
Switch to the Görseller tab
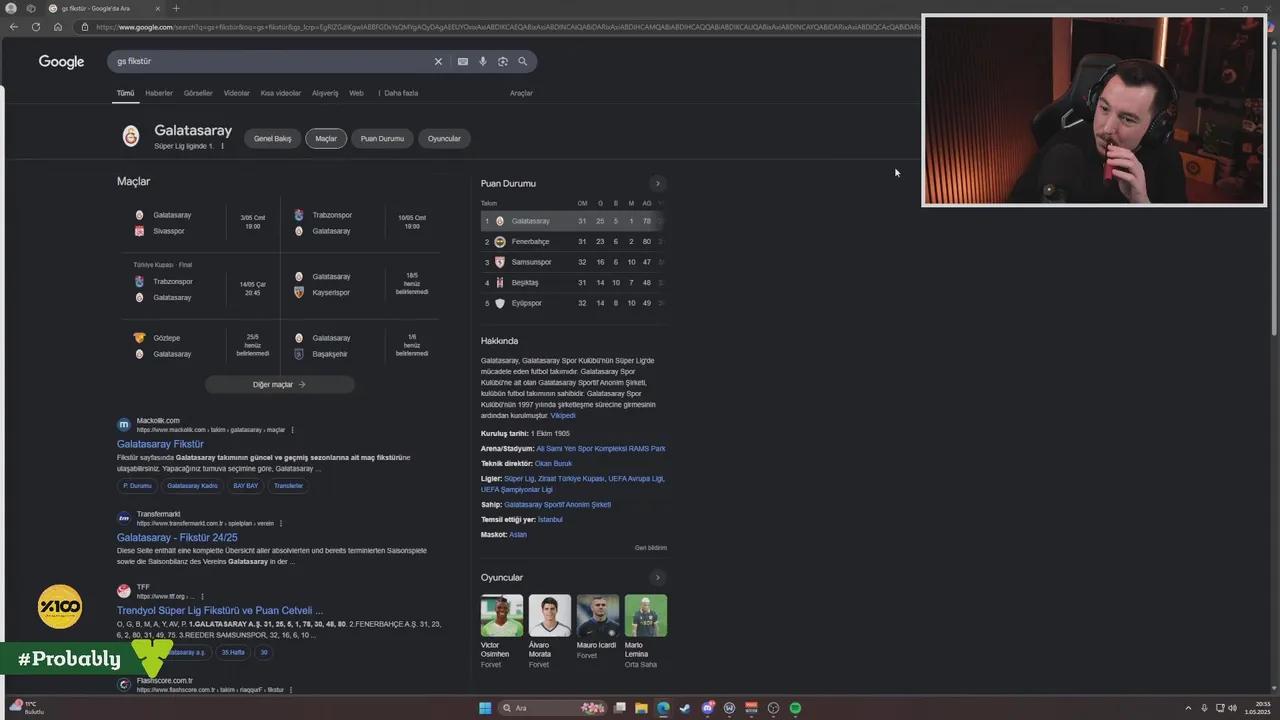[198, 93]
